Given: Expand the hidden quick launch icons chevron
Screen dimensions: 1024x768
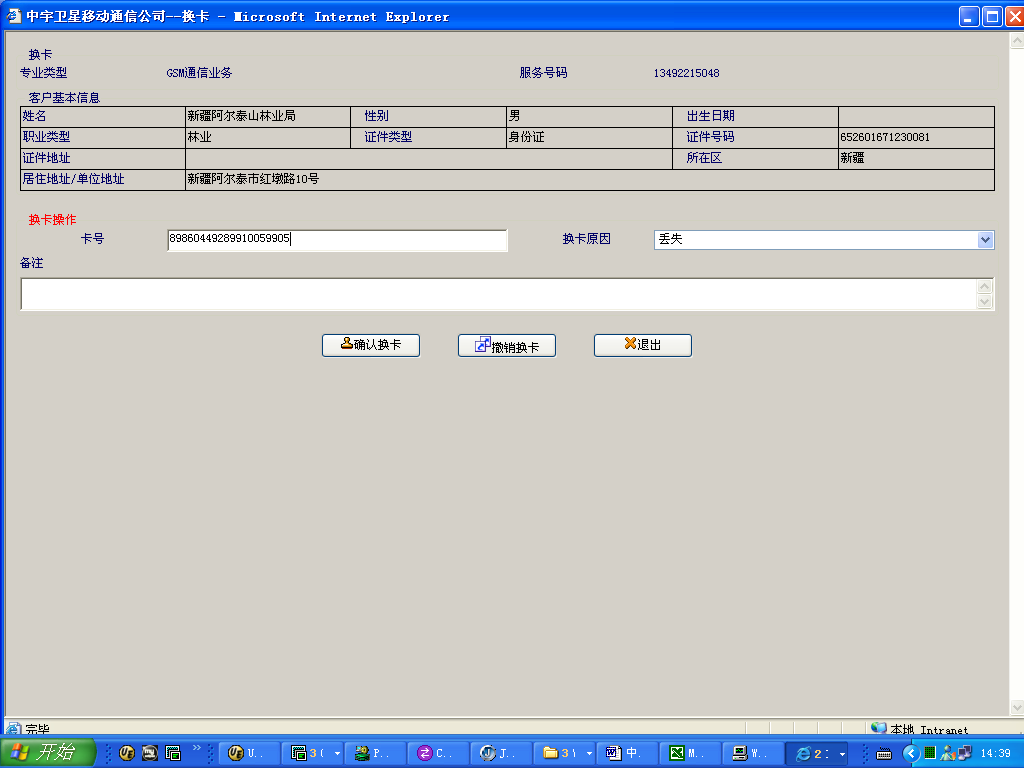Looking at the screenshot, I should 197,748.
